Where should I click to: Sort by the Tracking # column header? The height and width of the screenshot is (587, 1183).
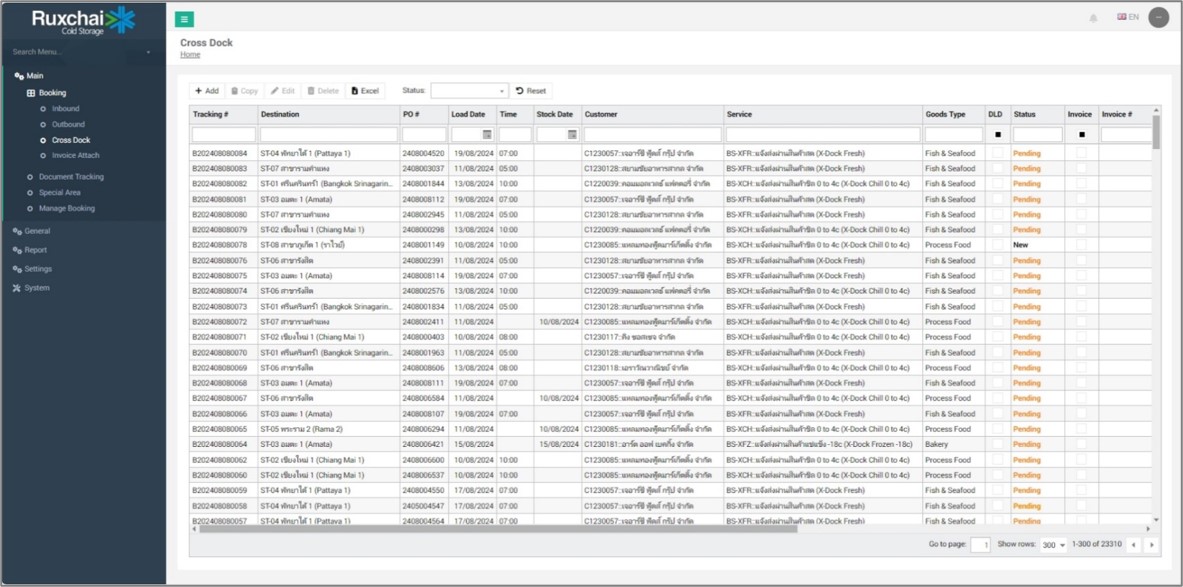(x=223, y=114)
